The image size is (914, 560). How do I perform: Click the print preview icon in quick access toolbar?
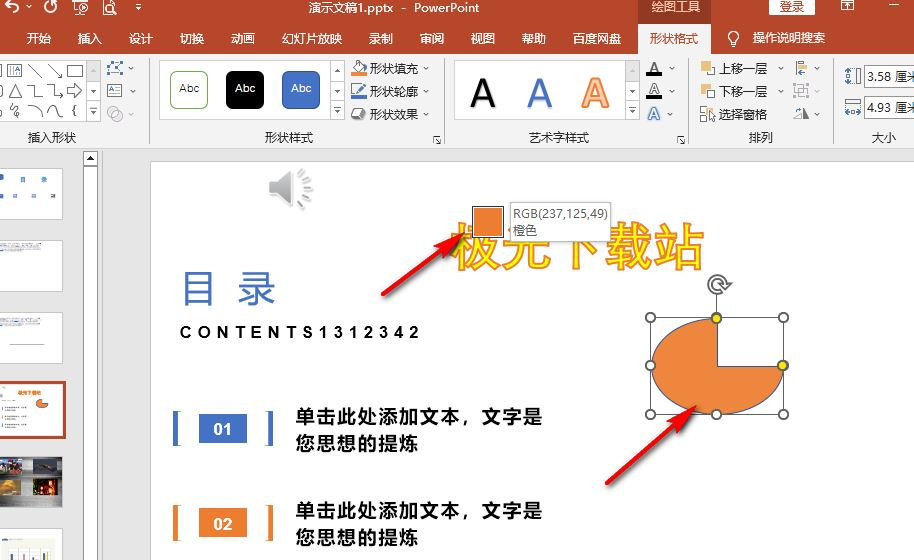[x=110, y=7]
